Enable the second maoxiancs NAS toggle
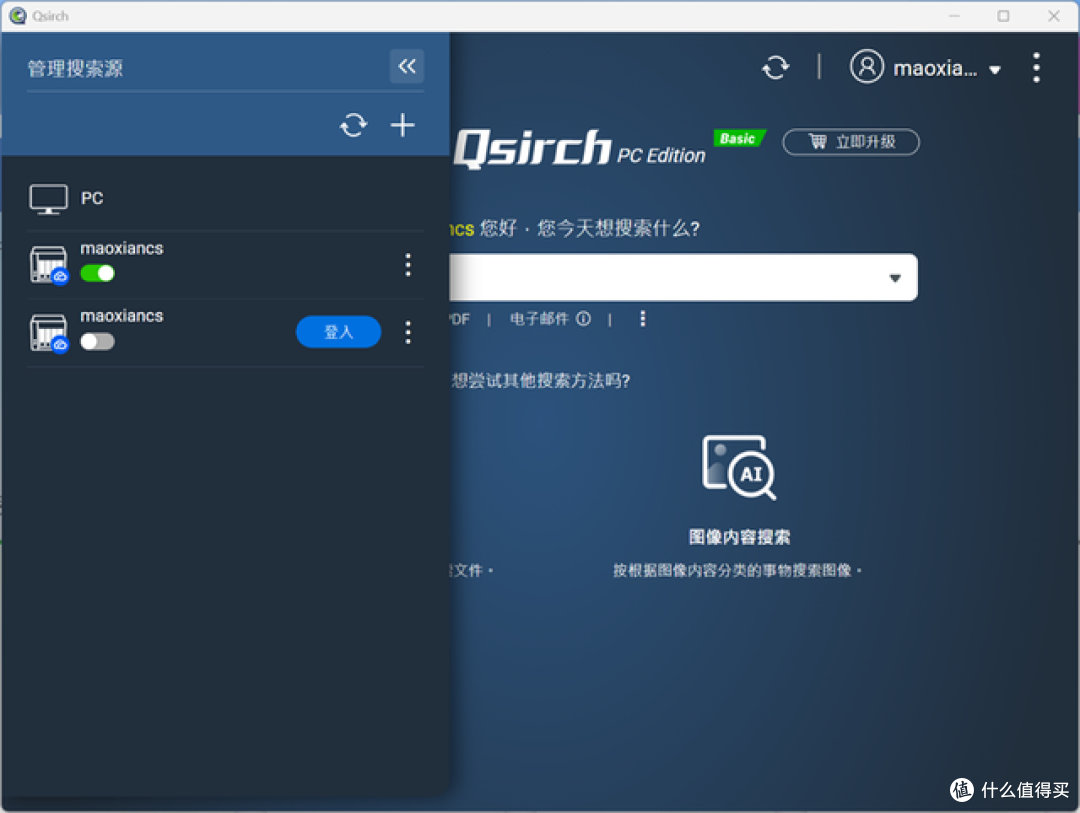The width and height of the screenshot is (1080, 813). point(97,342)
